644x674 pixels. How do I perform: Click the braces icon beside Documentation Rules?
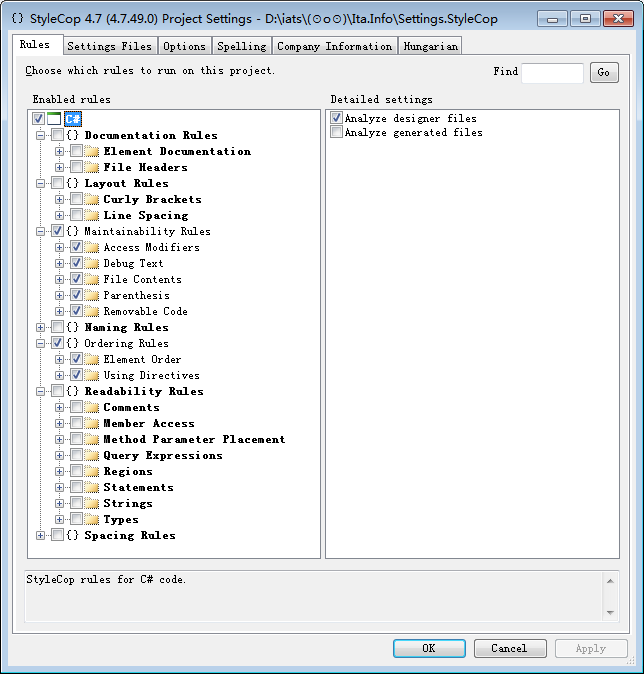pos(73,135)
